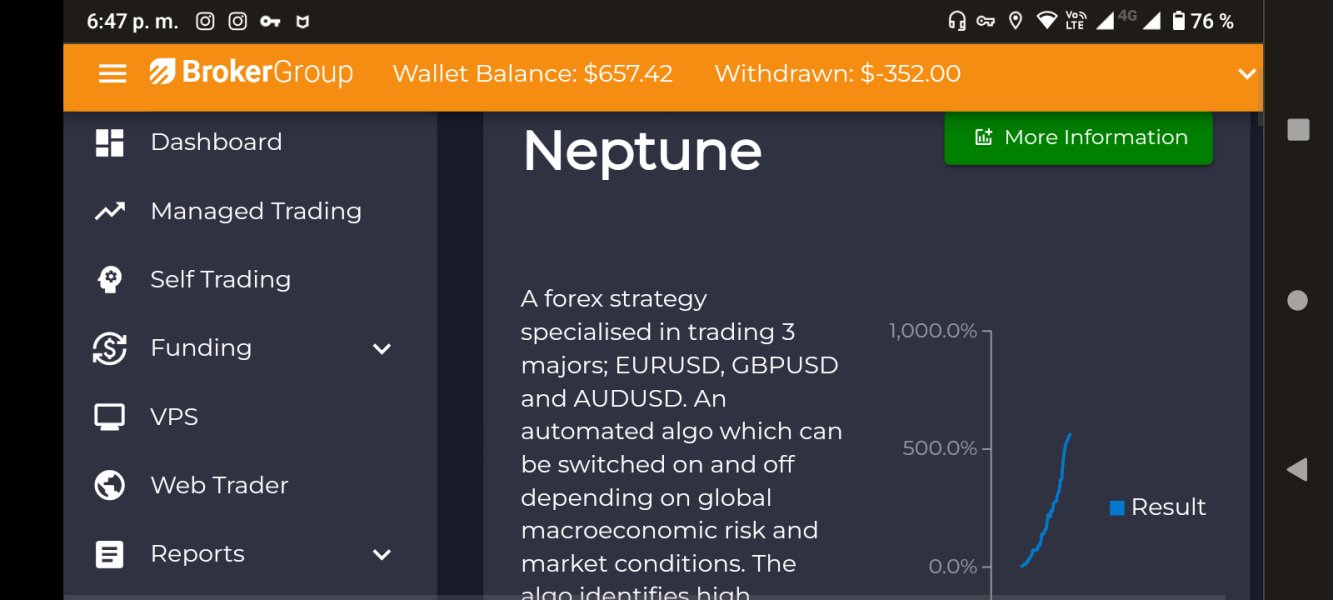1333x600 pixels.
Task: Click the BrokerGroup logo
Action: coord(251,73)
